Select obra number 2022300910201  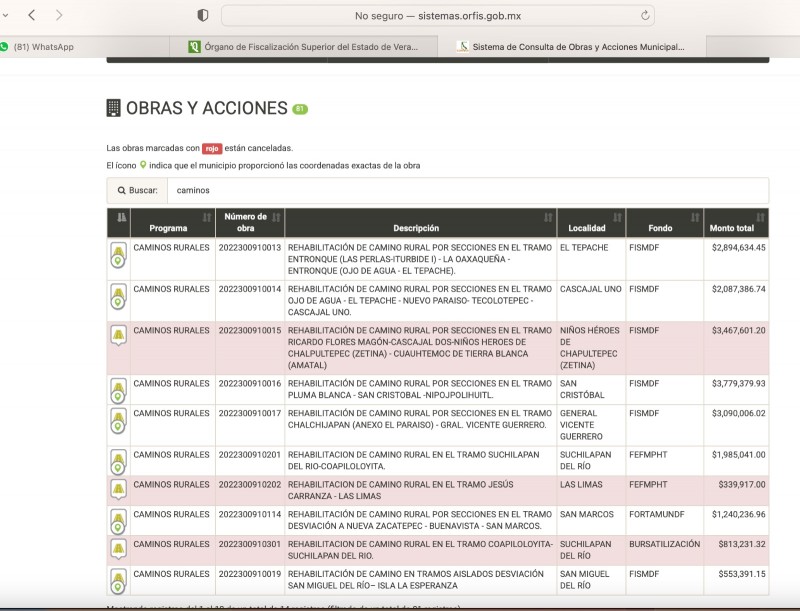coord(250,454)
